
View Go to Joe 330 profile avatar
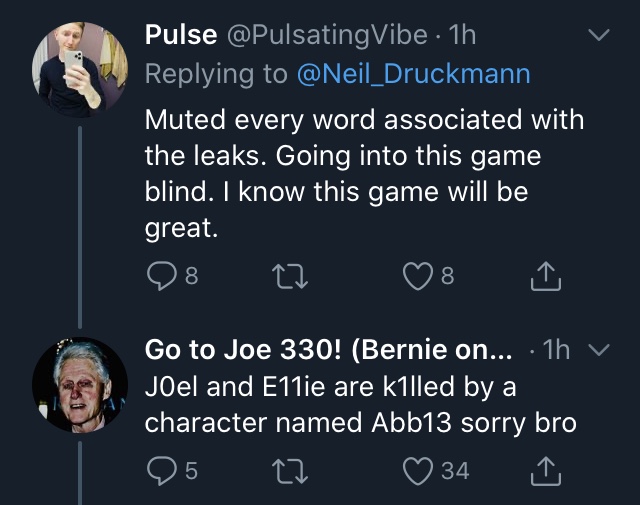tap(80, 385)
